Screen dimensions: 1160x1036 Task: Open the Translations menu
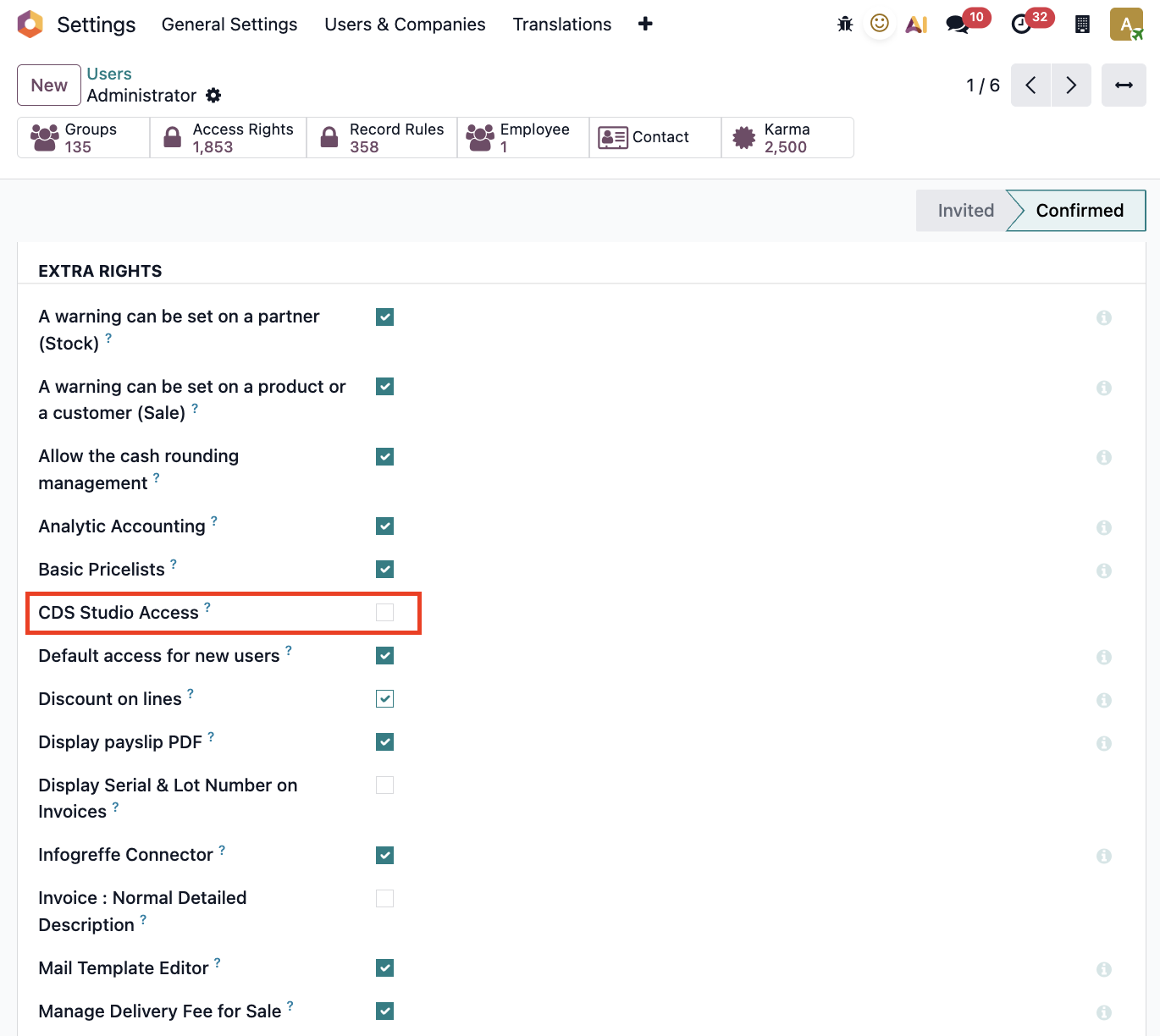561,25
